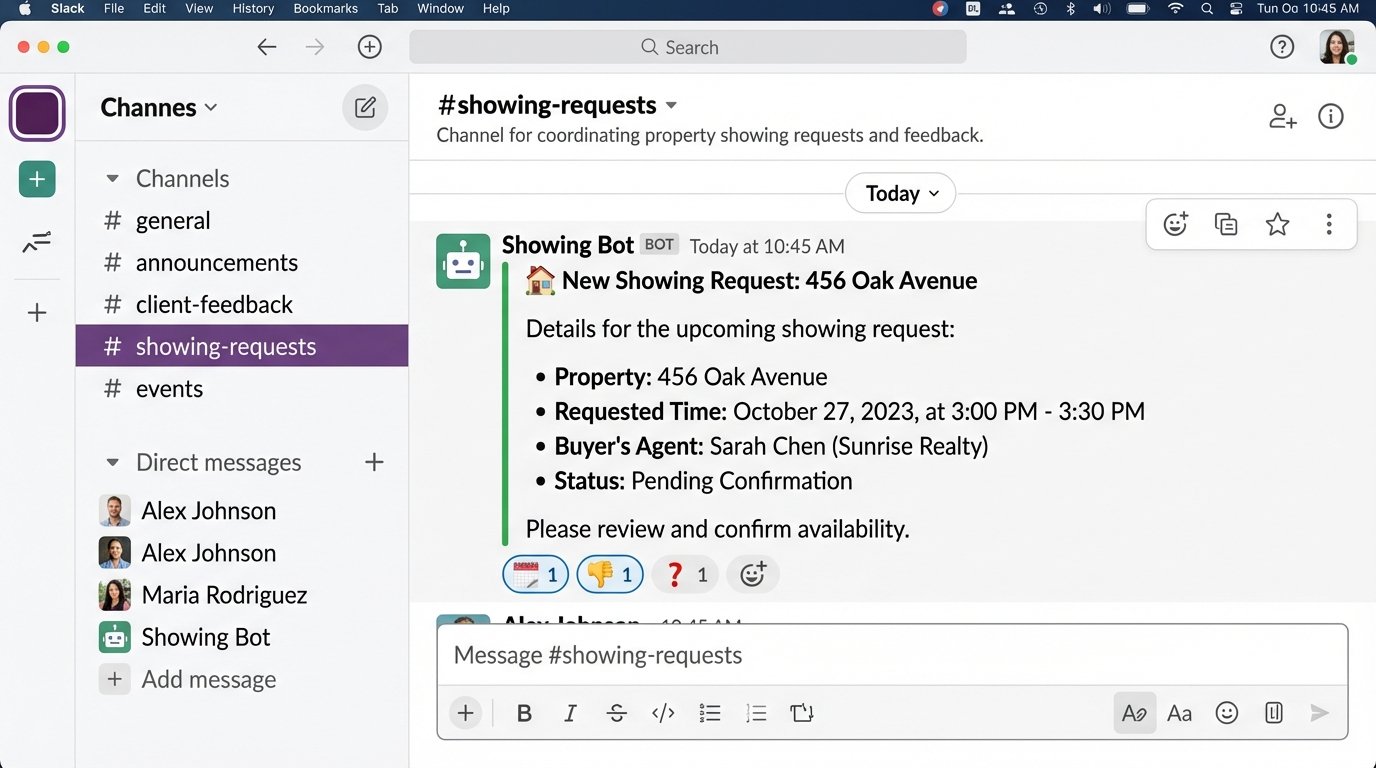
Task: Click the thumbs-down reaction pill
Action: [x=609, y=574]
